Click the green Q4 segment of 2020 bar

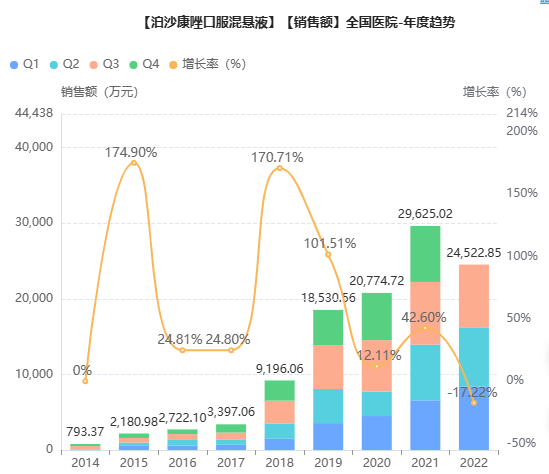[377, 316]
